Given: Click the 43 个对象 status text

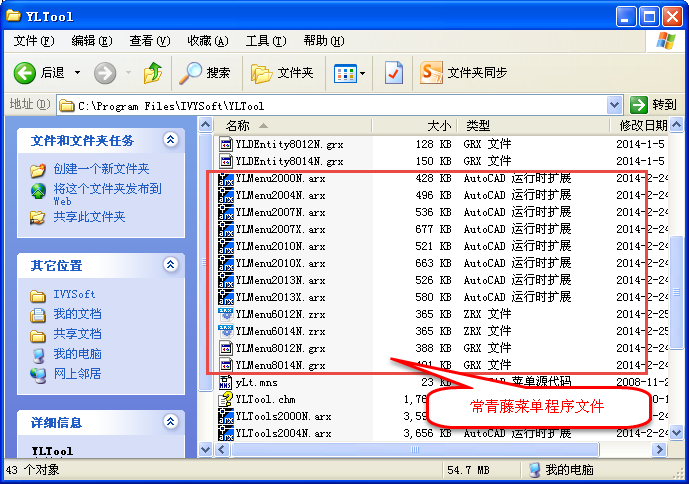Looking at the screenshot, I should (x=33, y=470).
